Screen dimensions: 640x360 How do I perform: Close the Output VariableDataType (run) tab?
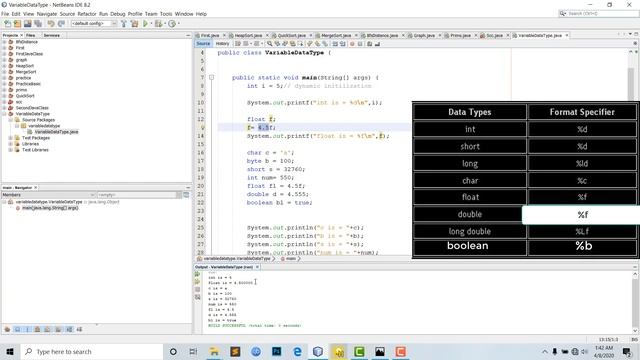[258, 267]
